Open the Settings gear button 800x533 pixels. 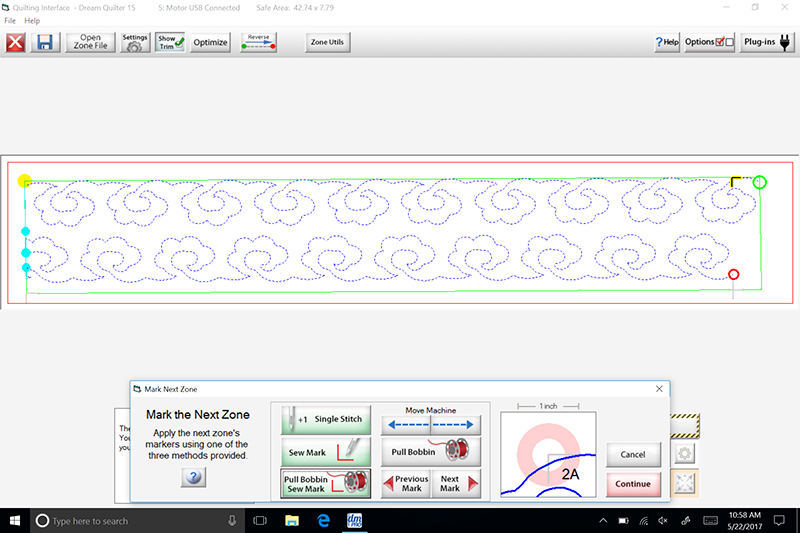[x=135, y=43]
